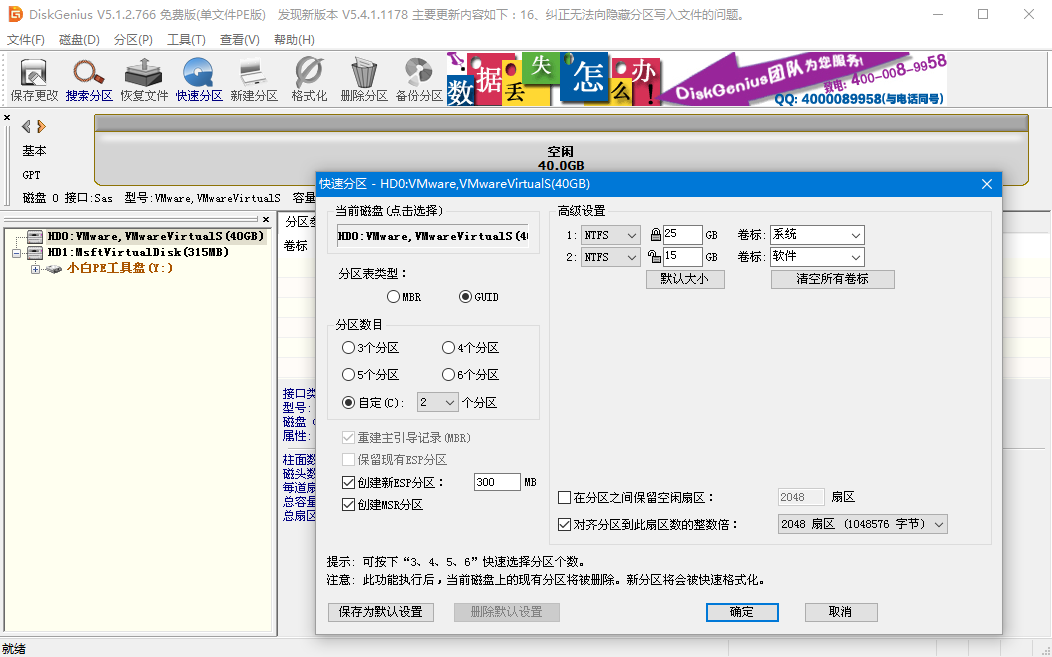
Task: Toggle the lock icon for partition 1 size
Action: coord(656,235)
